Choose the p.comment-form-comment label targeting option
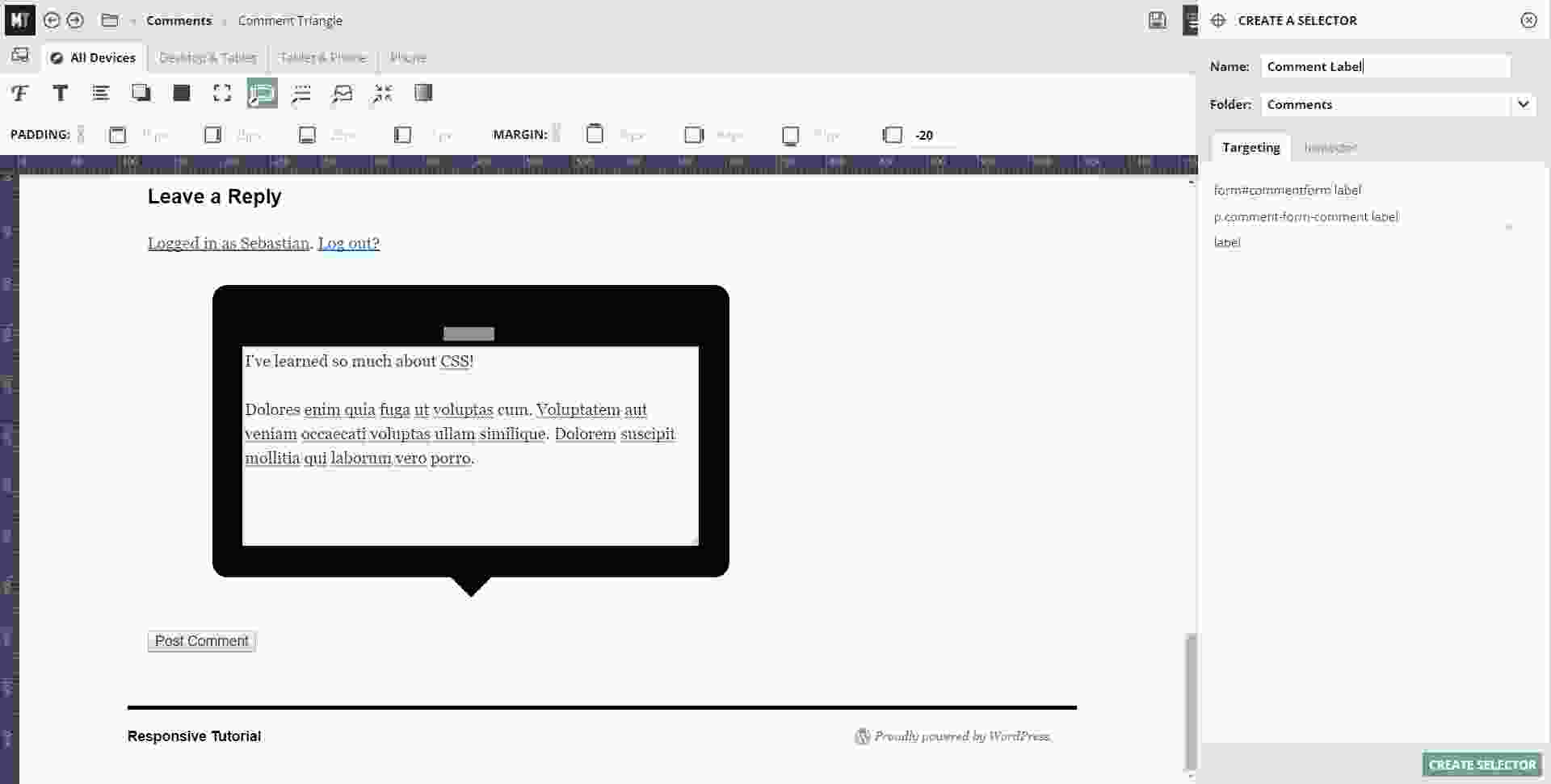This screenshot has height=784, width=1551. pos(1305,217)
